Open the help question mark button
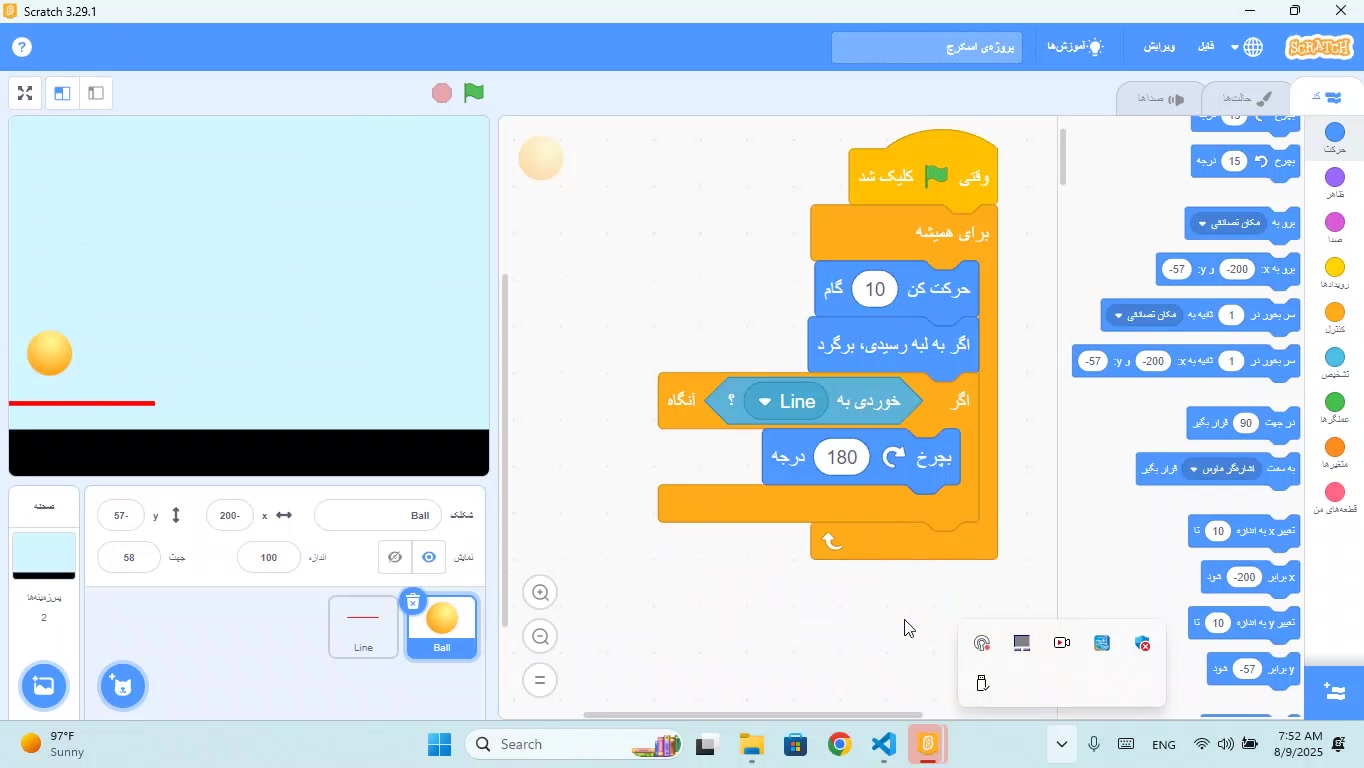This screenshot has width=1364, height=768. pos(22,47)
